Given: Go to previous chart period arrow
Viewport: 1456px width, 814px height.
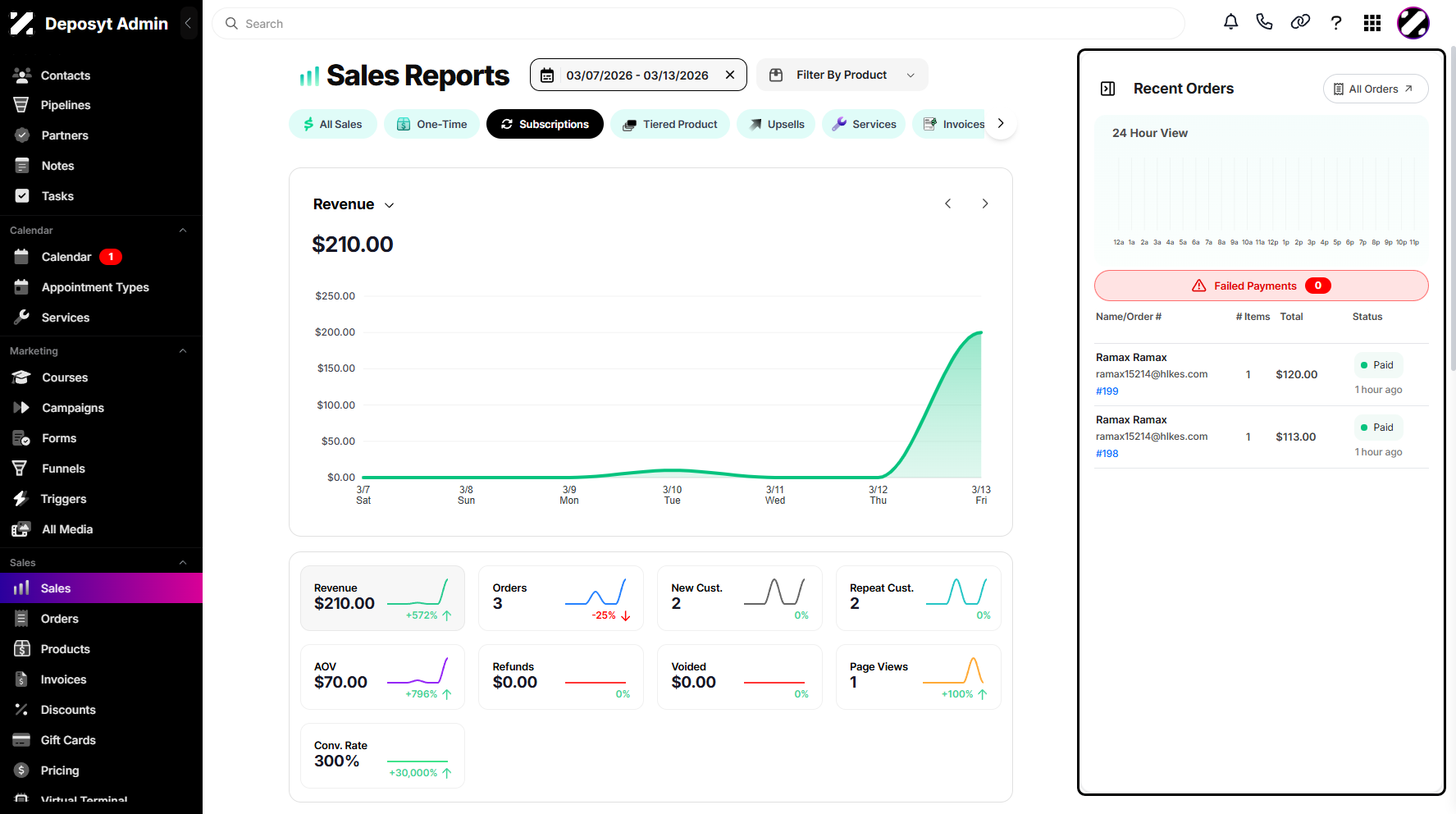Looking at the screenshot, I should pyautogui.click(x=947, y=203).
